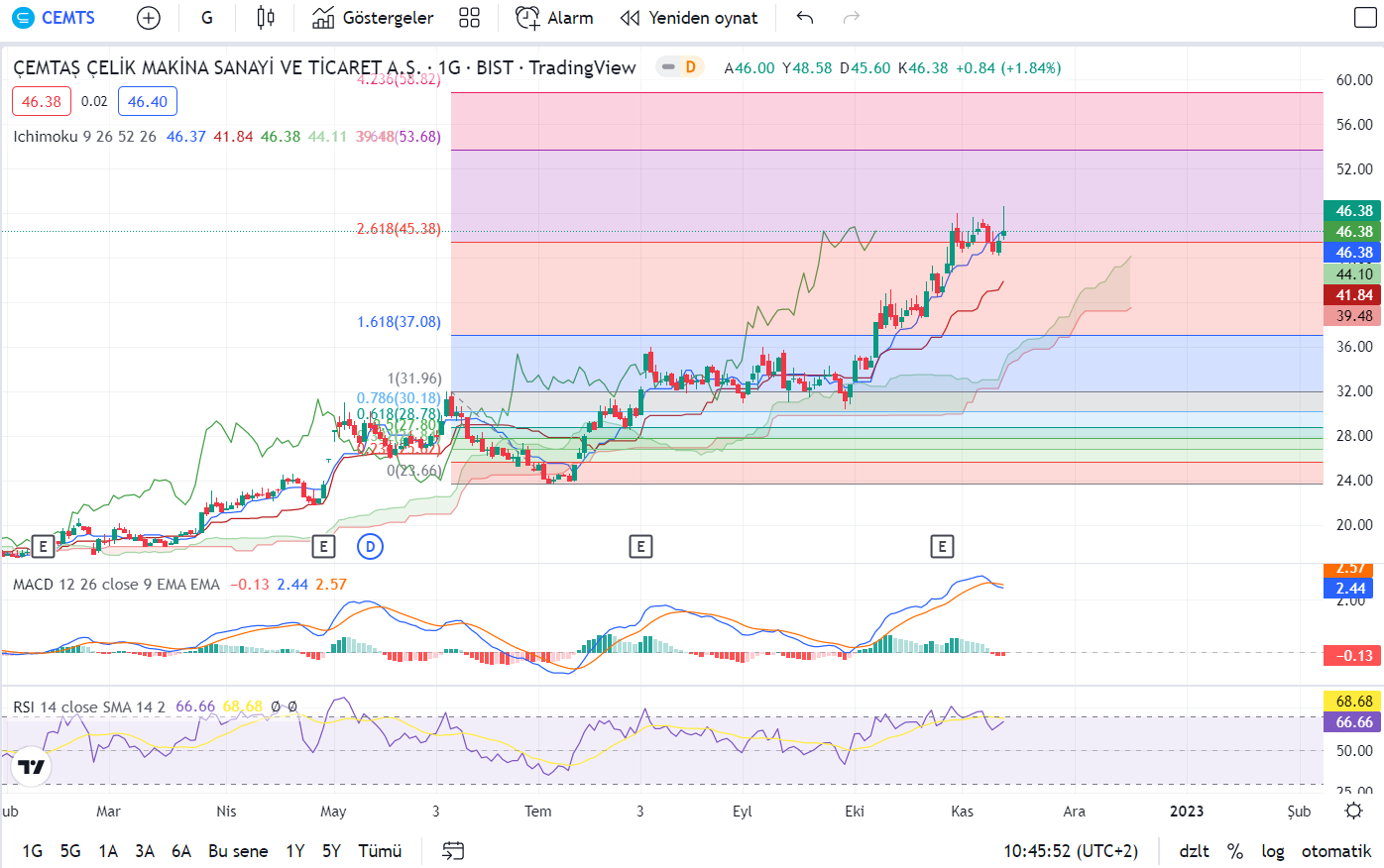
Task: Click the 1.618(37.08) Fibonacci level label
Action: (399, 322)
